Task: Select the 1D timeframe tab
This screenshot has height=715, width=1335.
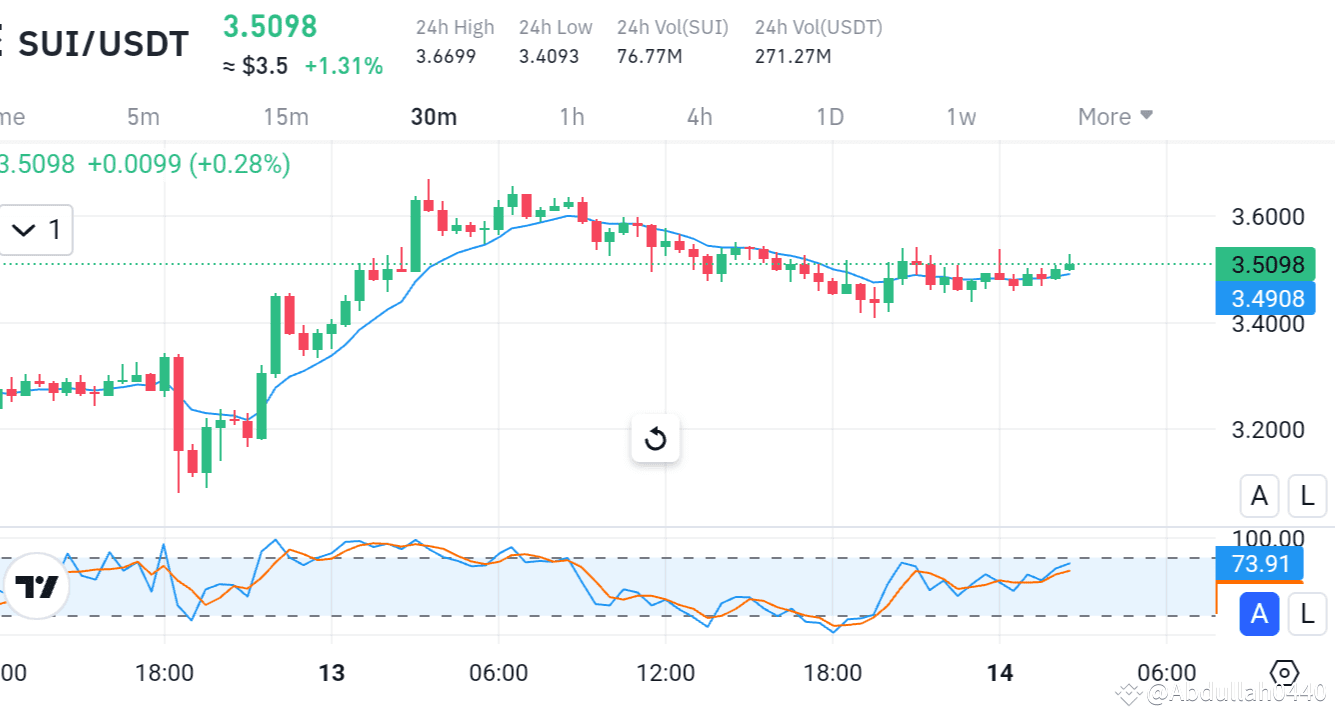Action: [829, 116]
